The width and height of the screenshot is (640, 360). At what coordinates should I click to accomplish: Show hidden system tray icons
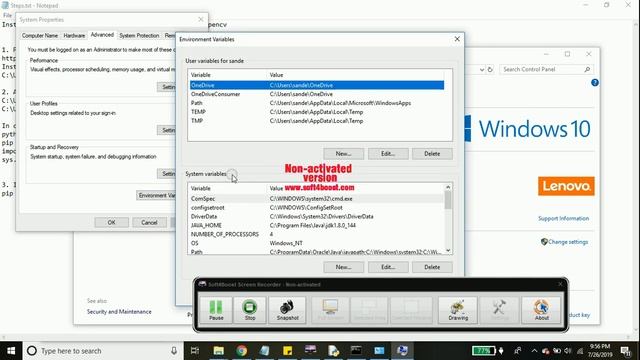[534, 351]
